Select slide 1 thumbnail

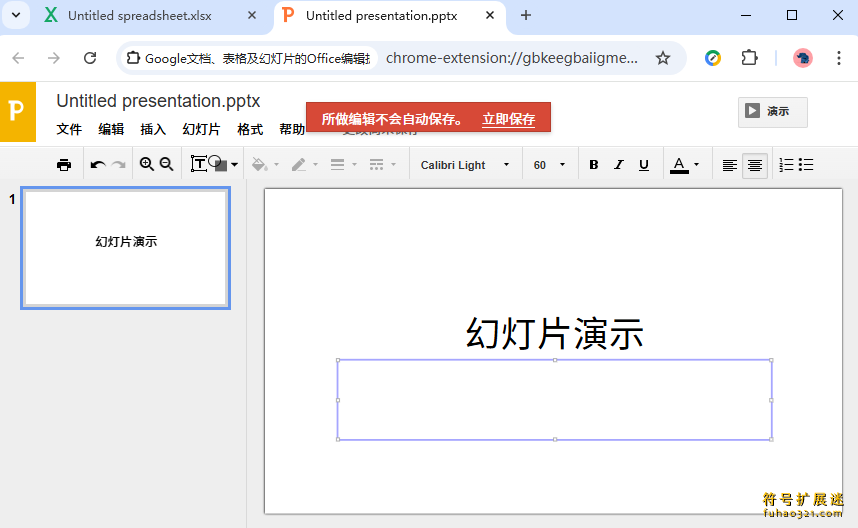coord(125,248)
